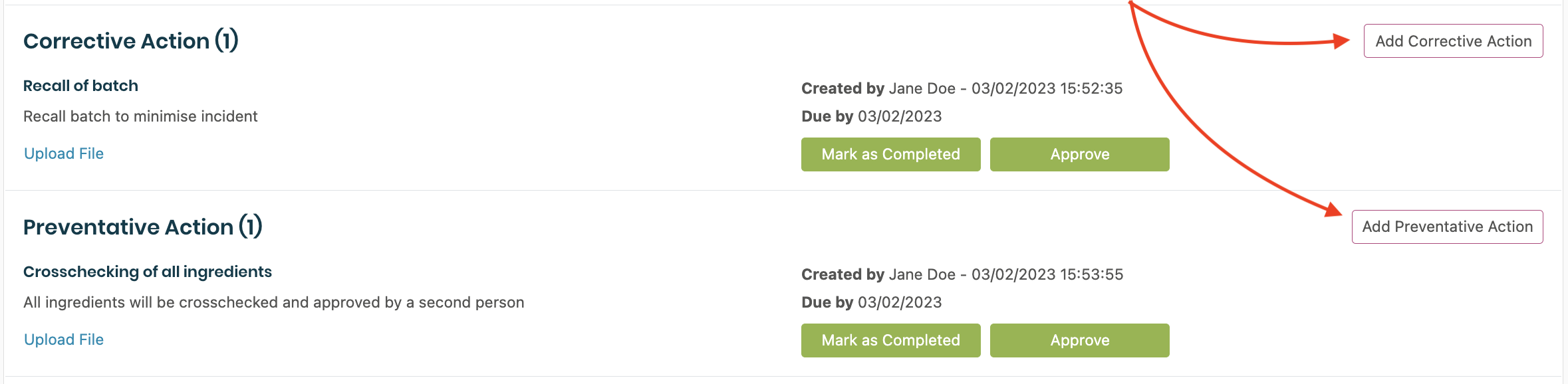Click the Created by line timestamped 15:52:35
Image resolution: width=1568 pixels, height=384 pixels.
point(962,88)
